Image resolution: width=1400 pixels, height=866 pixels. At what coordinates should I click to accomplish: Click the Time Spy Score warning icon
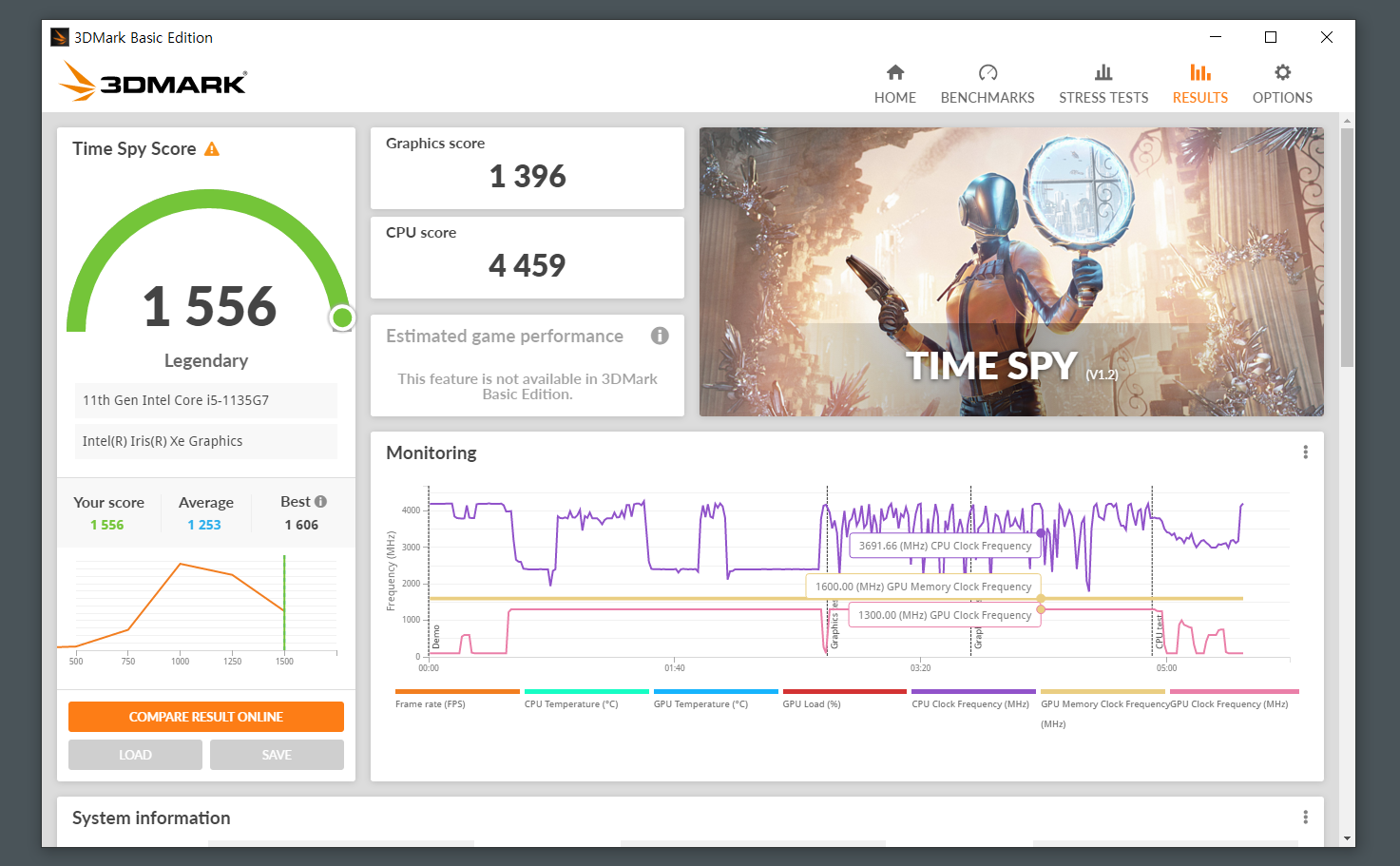pyautogui.click(x=212, y=149)
